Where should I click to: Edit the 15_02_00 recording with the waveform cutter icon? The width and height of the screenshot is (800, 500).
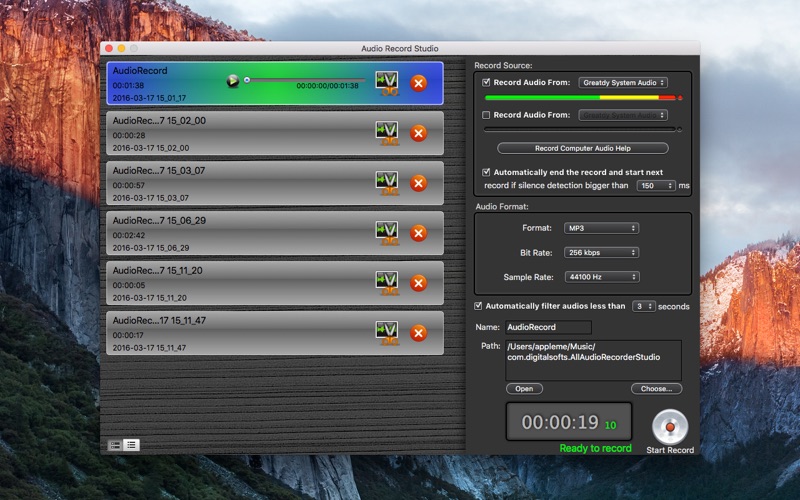(x=387, y=133)
